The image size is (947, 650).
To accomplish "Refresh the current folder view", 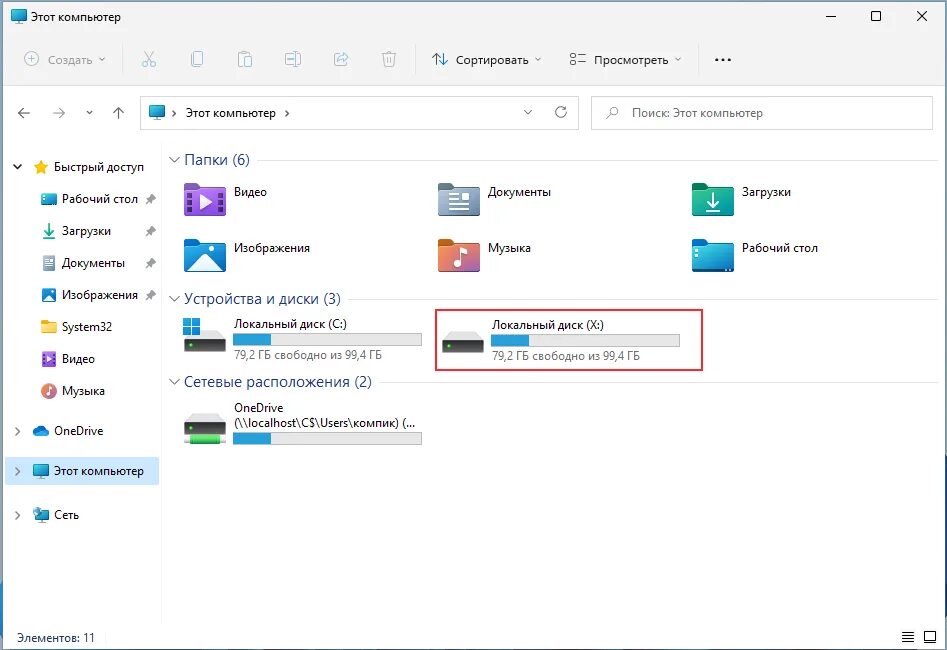I will coord(561,112).
